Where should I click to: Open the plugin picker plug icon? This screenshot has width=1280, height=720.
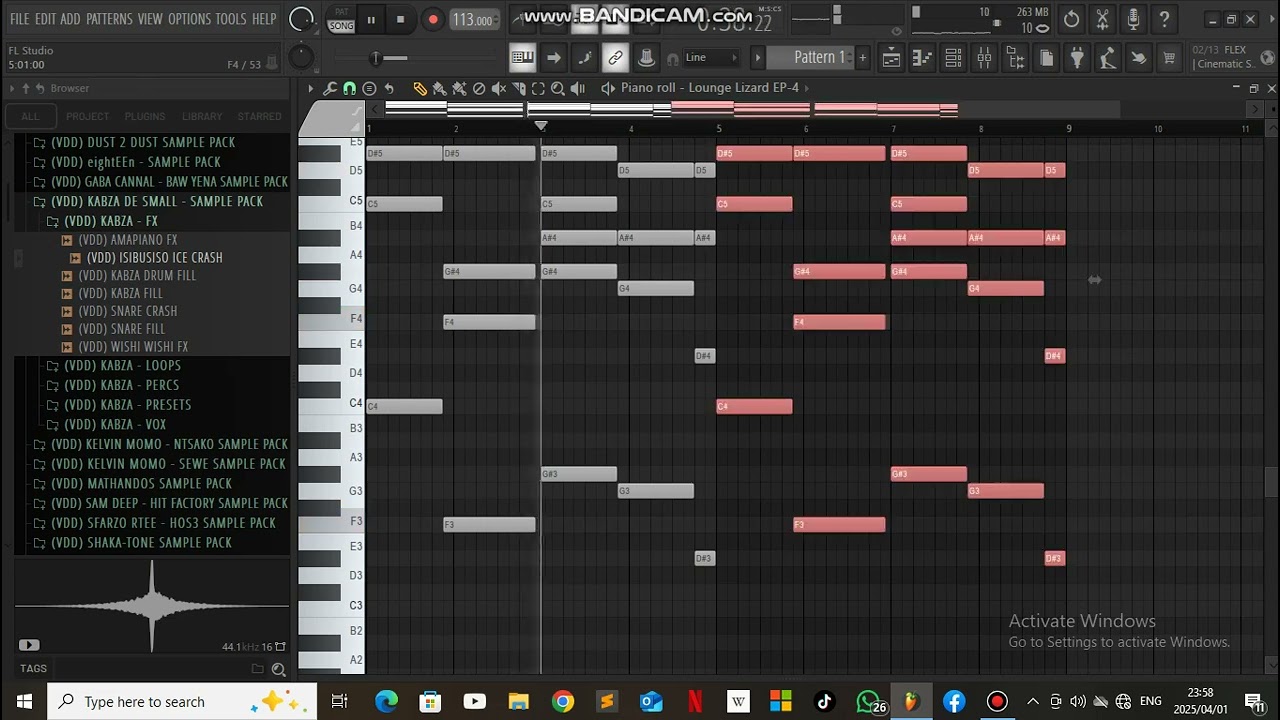[1077, 58]
